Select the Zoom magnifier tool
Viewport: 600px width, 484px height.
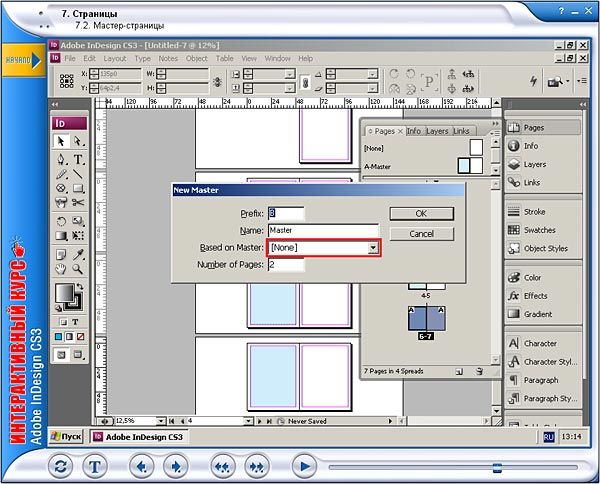[78, 269]
